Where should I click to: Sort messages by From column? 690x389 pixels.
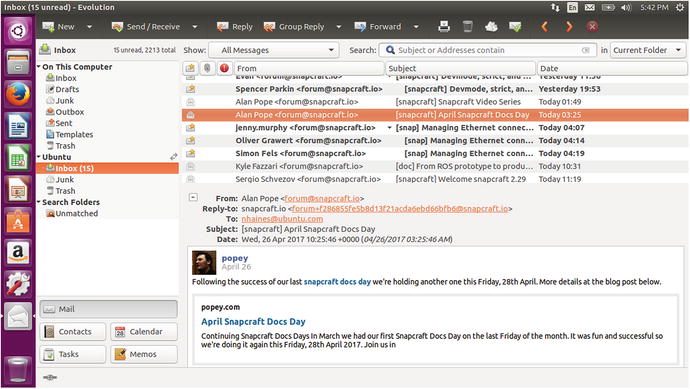click(x=309, y=68)
